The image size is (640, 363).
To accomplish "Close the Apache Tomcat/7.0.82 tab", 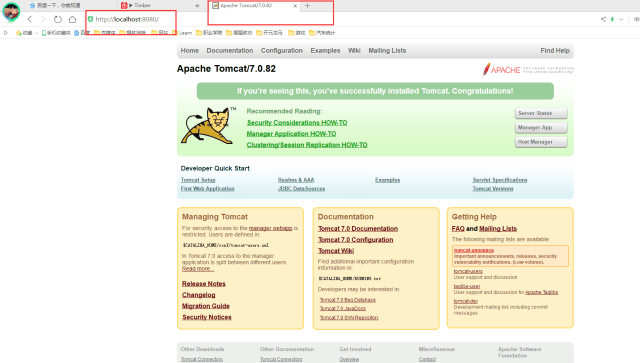I will coord(295,6).
